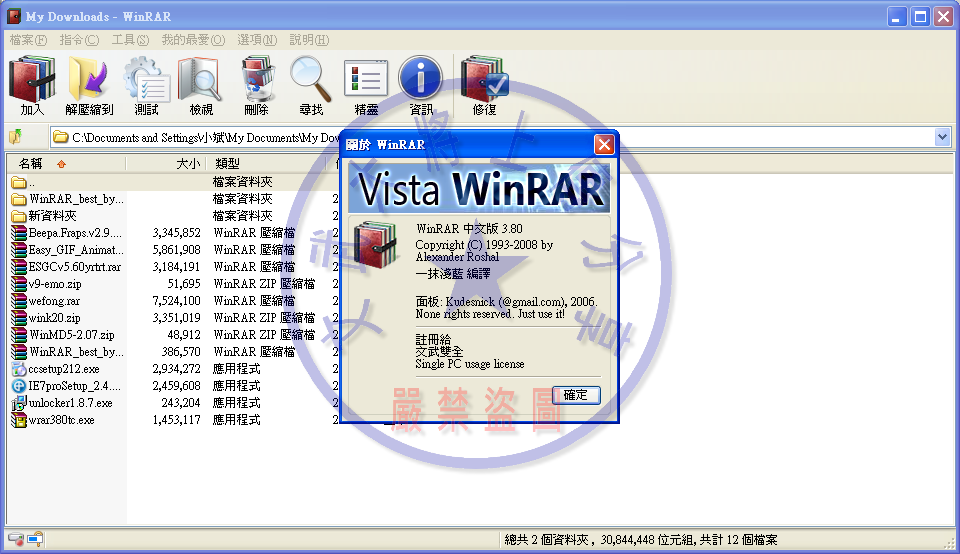The height and width of the screenshot is (554, 960).
Task: Click the WinRAR title bar application icon
Action: tap(14, 16)
